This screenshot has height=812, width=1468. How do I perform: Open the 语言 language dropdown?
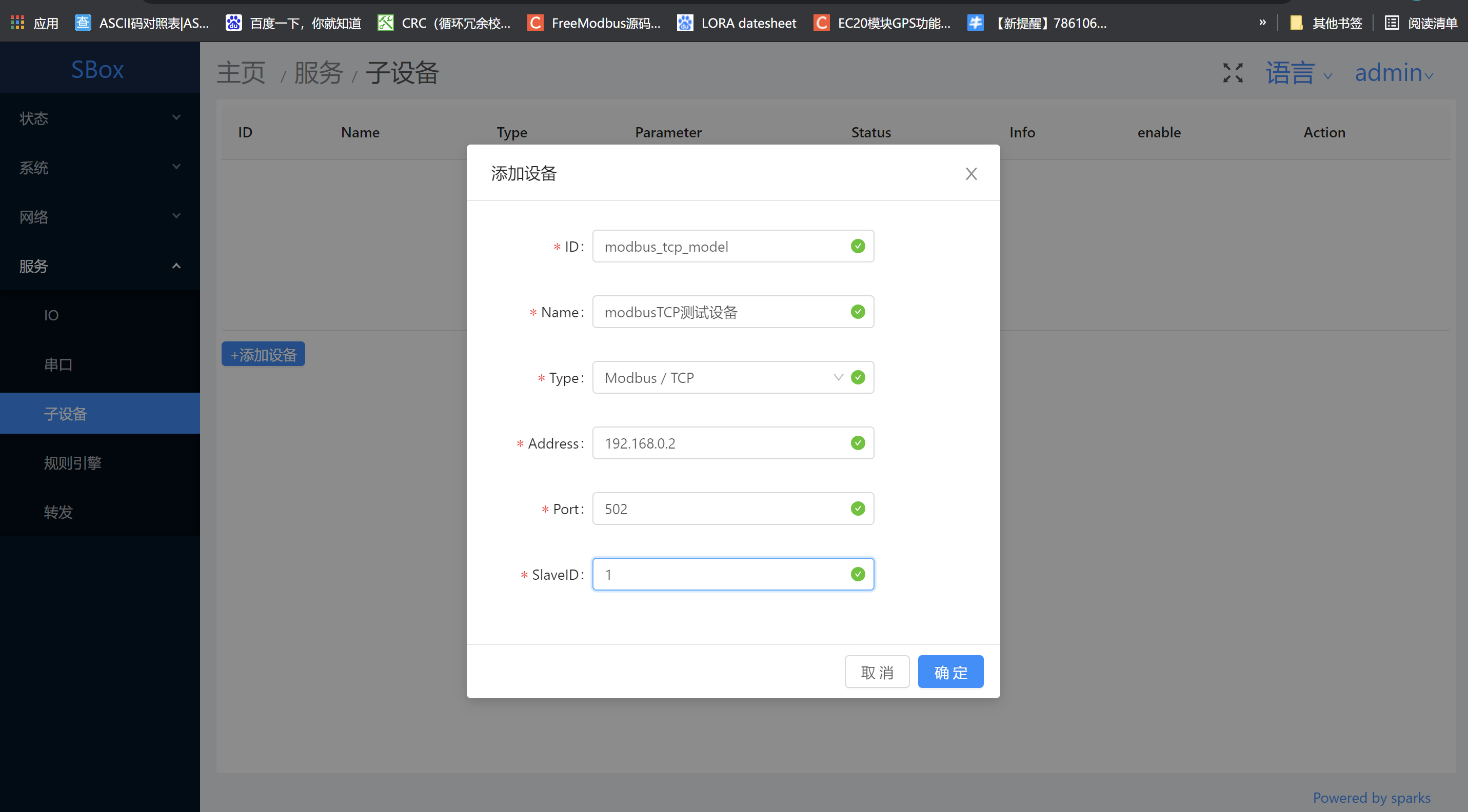pos(1299,73)
